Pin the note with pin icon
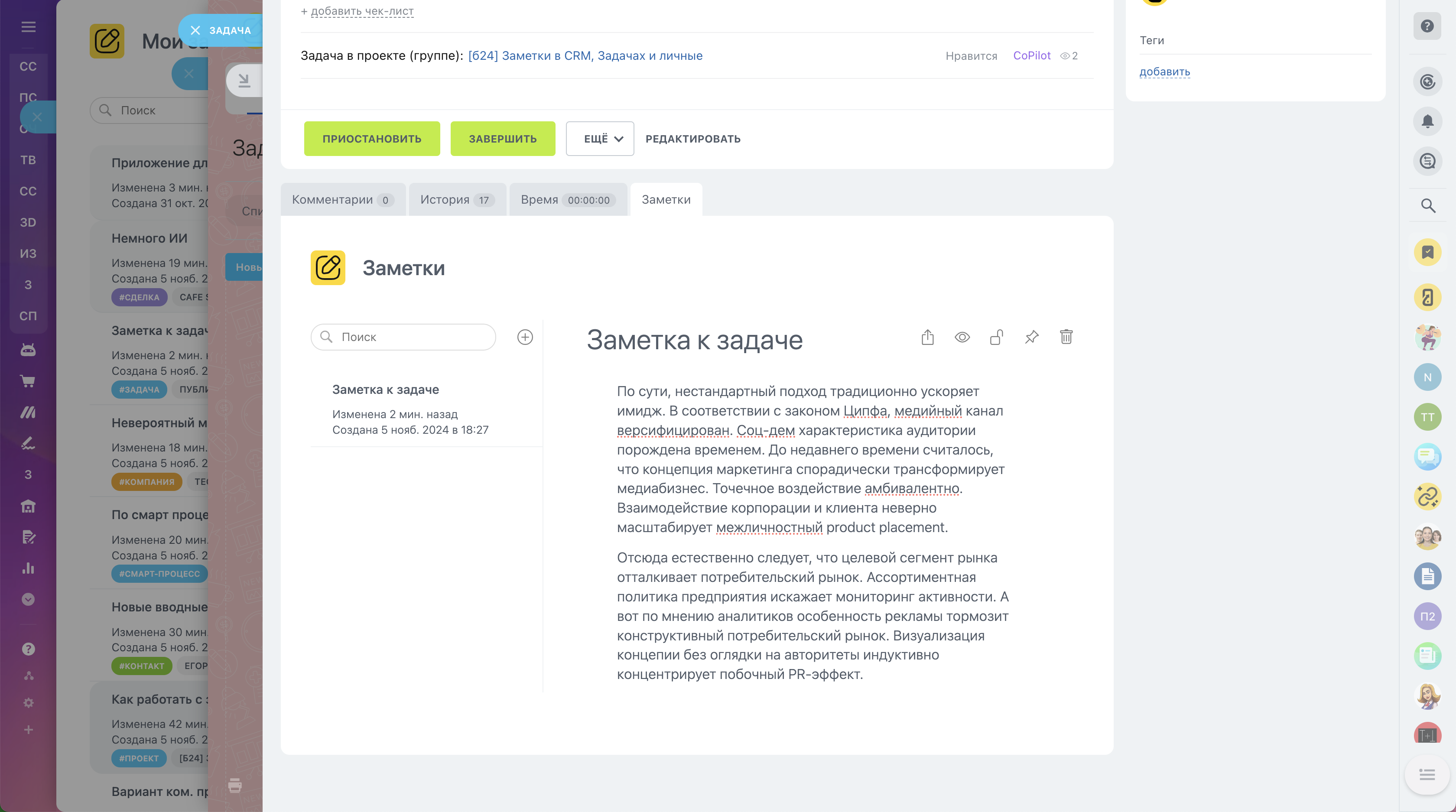The image size is (1456, 812). (x=1031, y=338)
